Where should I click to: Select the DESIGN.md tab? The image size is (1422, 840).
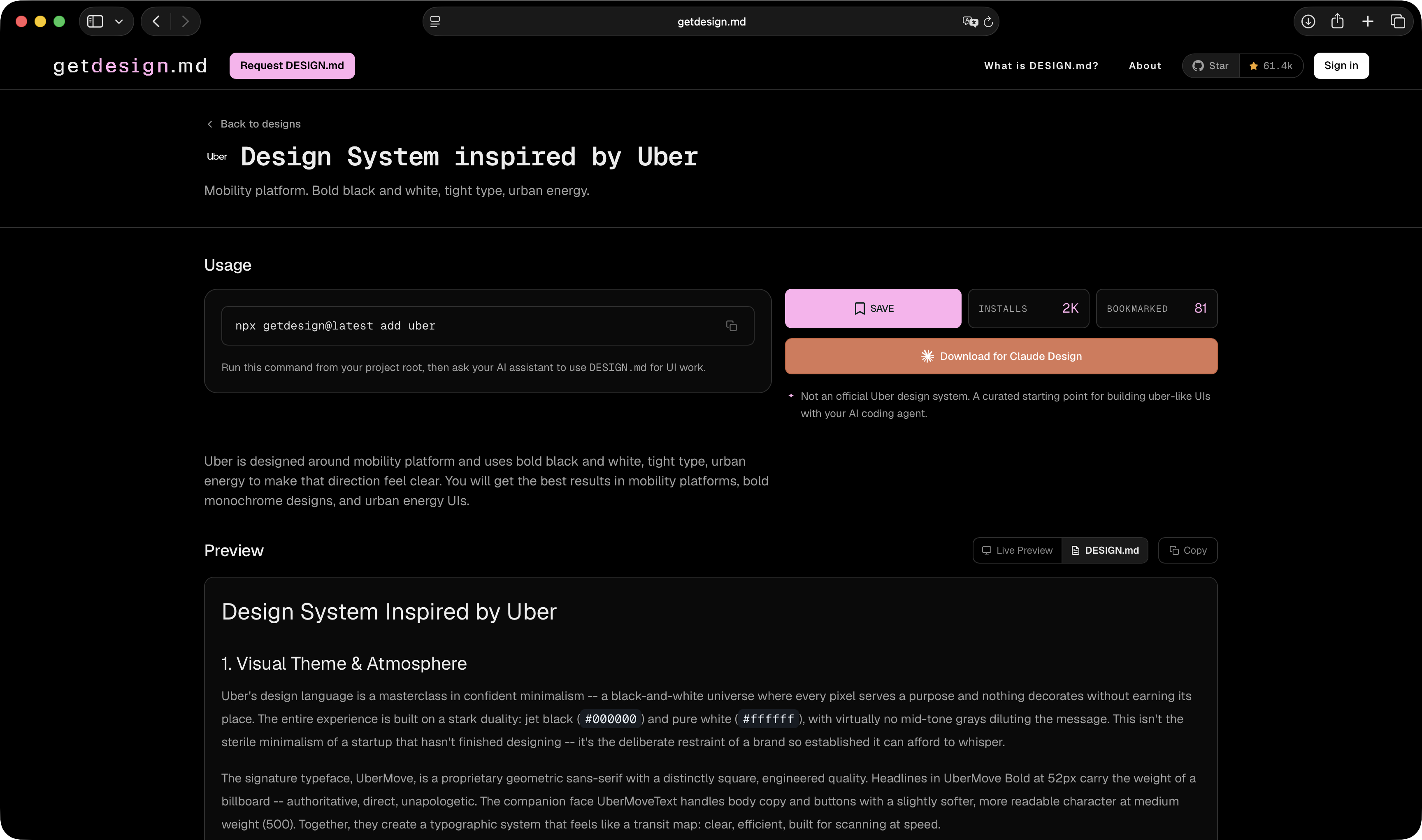tap(1105, 550)
